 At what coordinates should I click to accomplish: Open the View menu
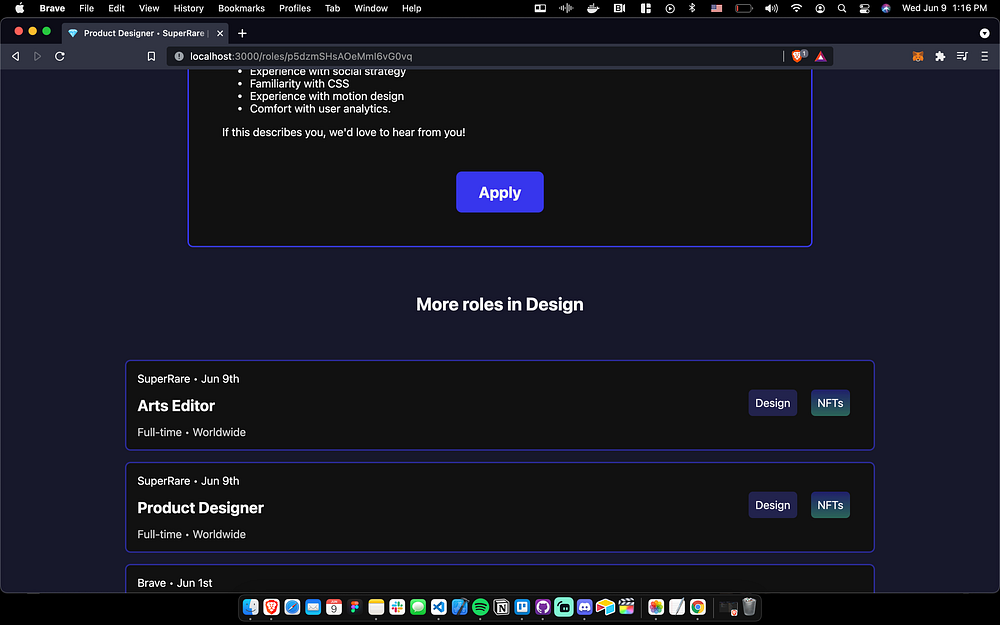click(x=149, y=8)
